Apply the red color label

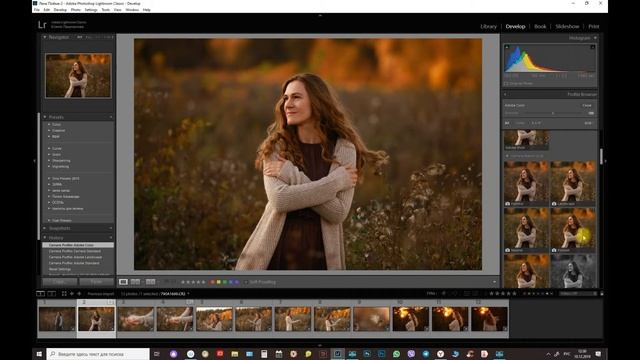[x=212, y=282]
